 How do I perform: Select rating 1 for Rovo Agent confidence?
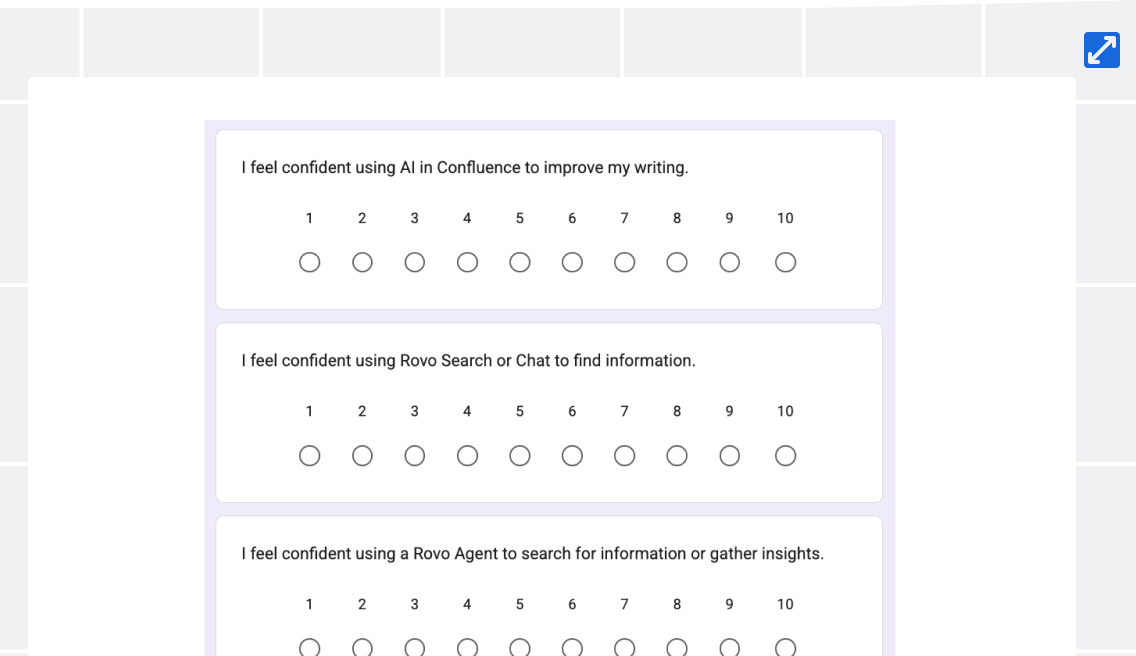tap(309, 647)
